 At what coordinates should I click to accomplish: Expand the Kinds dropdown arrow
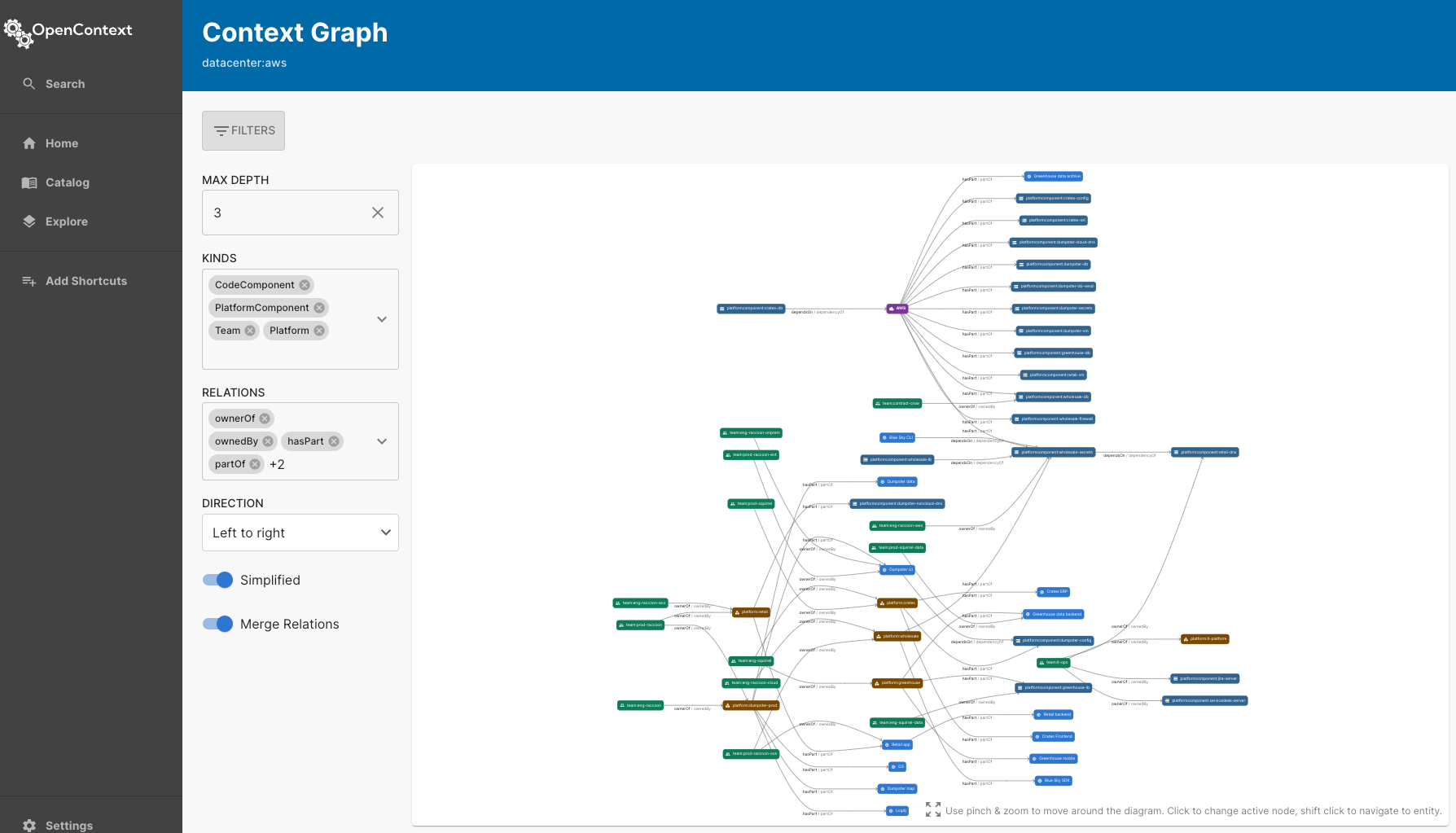click(x=382, y=319)
